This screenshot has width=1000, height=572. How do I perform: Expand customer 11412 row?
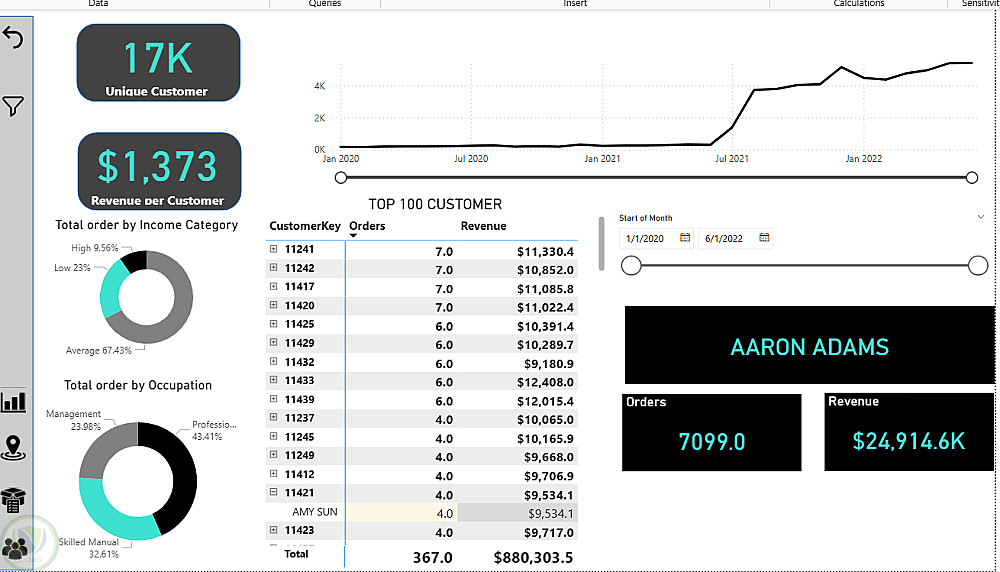click(x=274, y=474)
